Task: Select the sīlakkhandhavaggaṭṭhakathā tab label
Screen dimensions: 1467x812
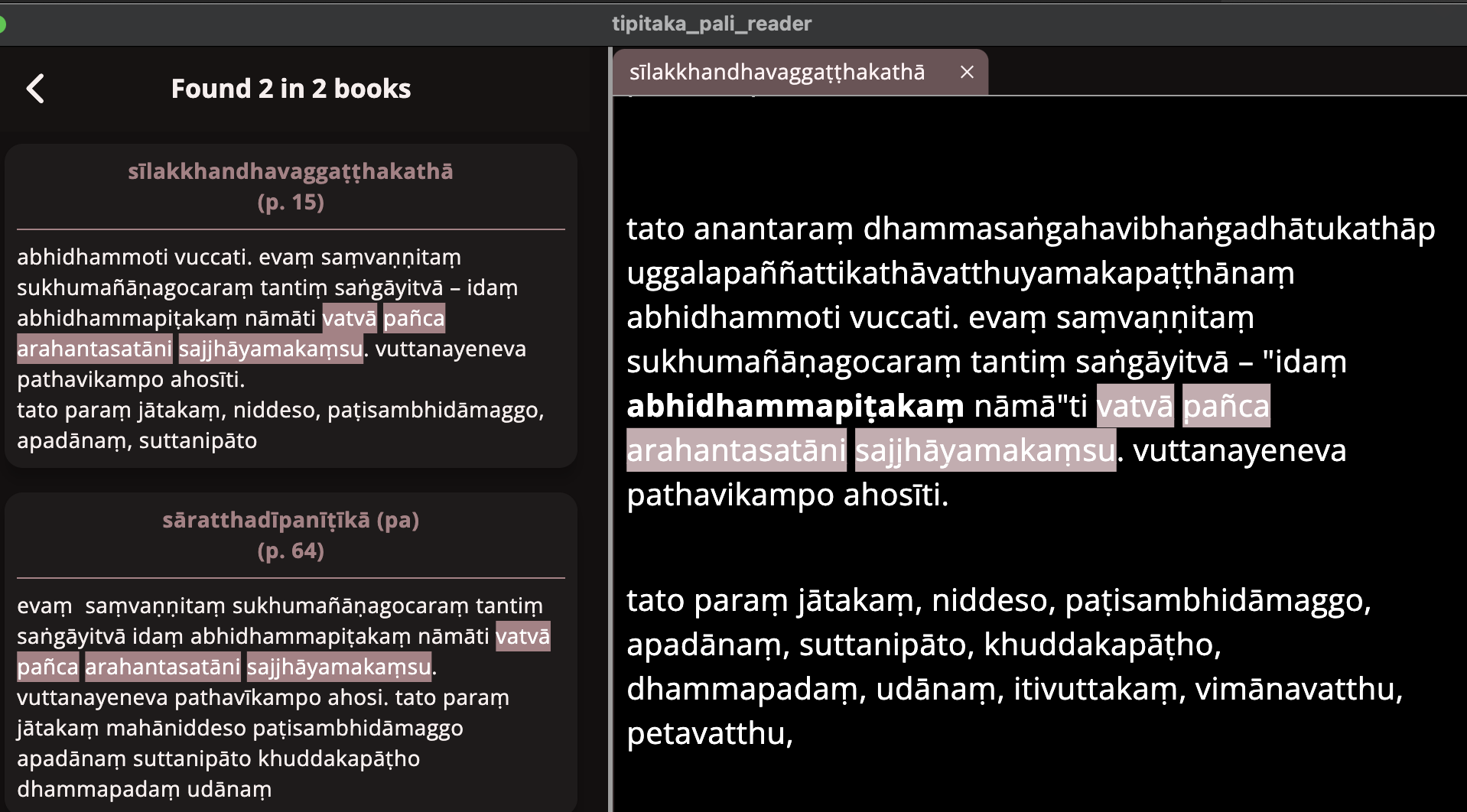Action: coord(776,72)
